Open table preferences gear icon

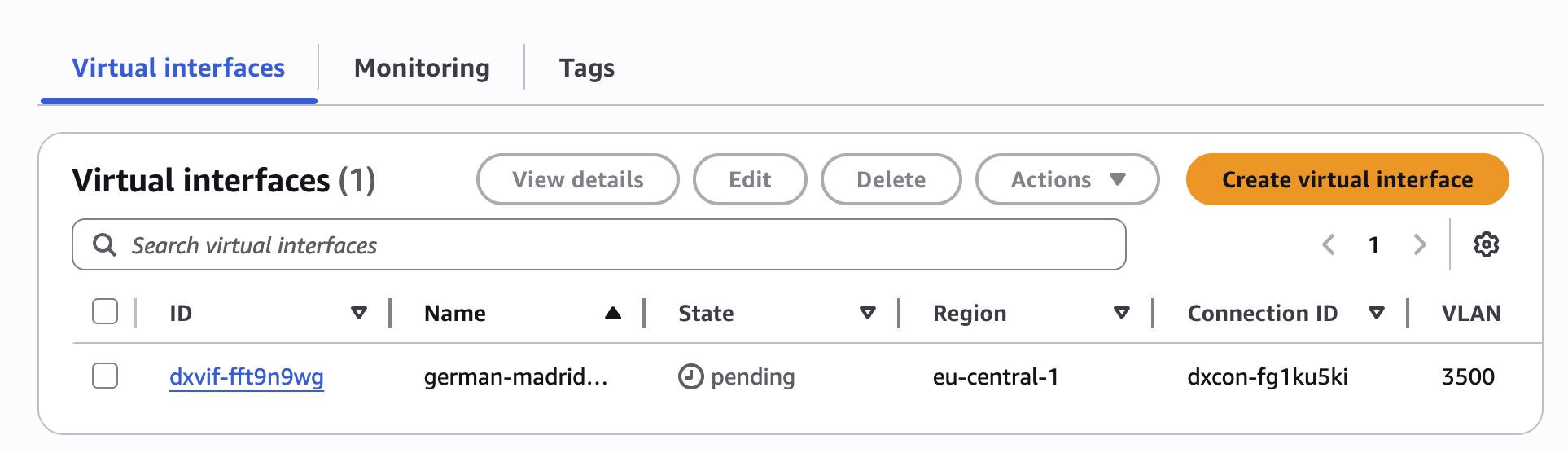[1486, 244]
